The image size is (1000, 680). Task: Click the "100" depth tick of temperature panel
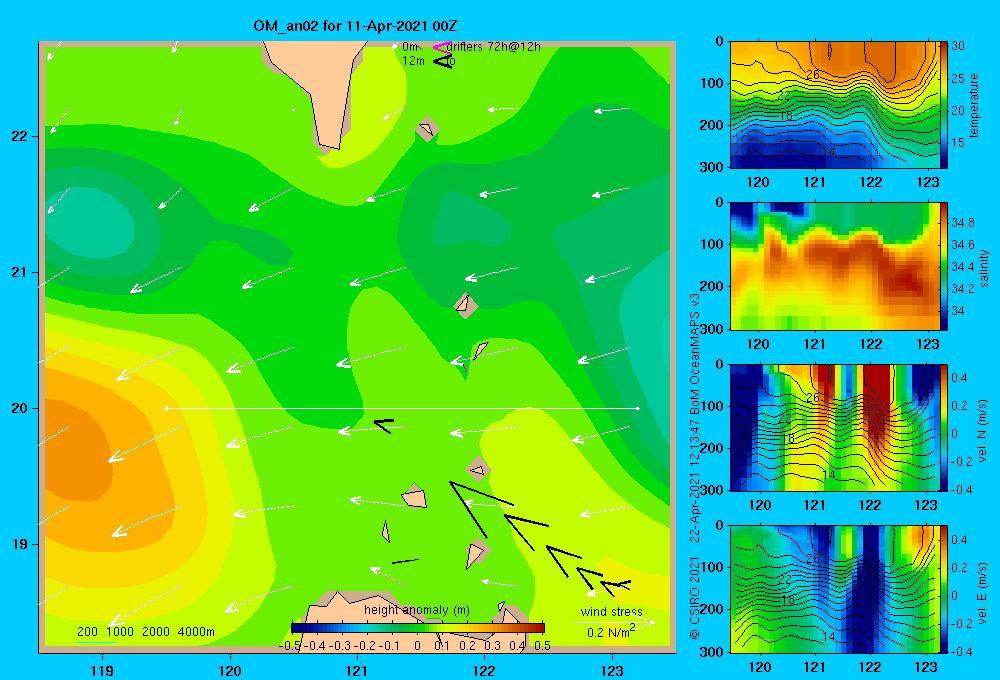(711, 83)
